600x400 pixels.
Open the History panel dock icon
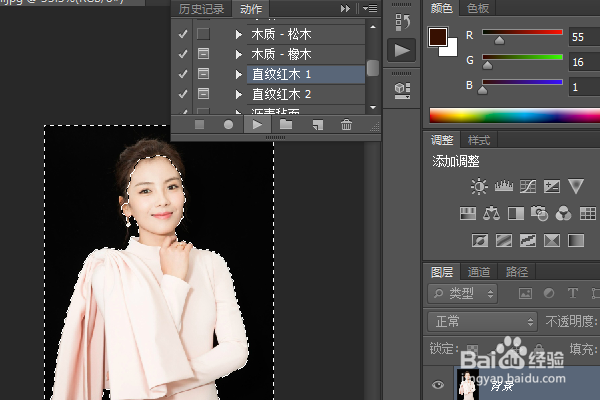(402, 22)
